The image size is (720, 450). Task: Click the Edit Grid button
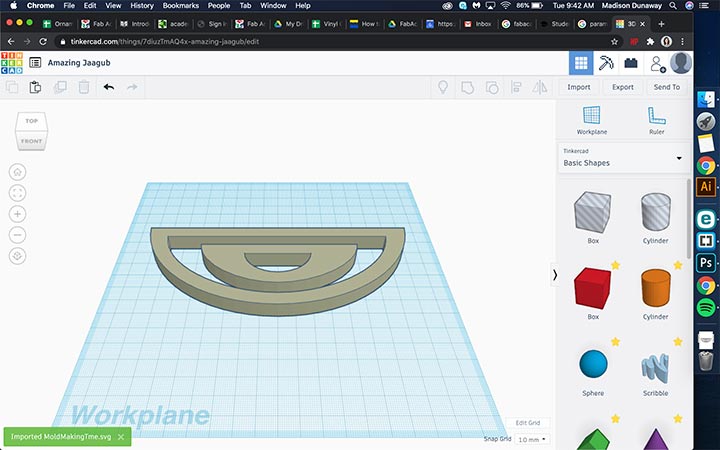(528, 423)
